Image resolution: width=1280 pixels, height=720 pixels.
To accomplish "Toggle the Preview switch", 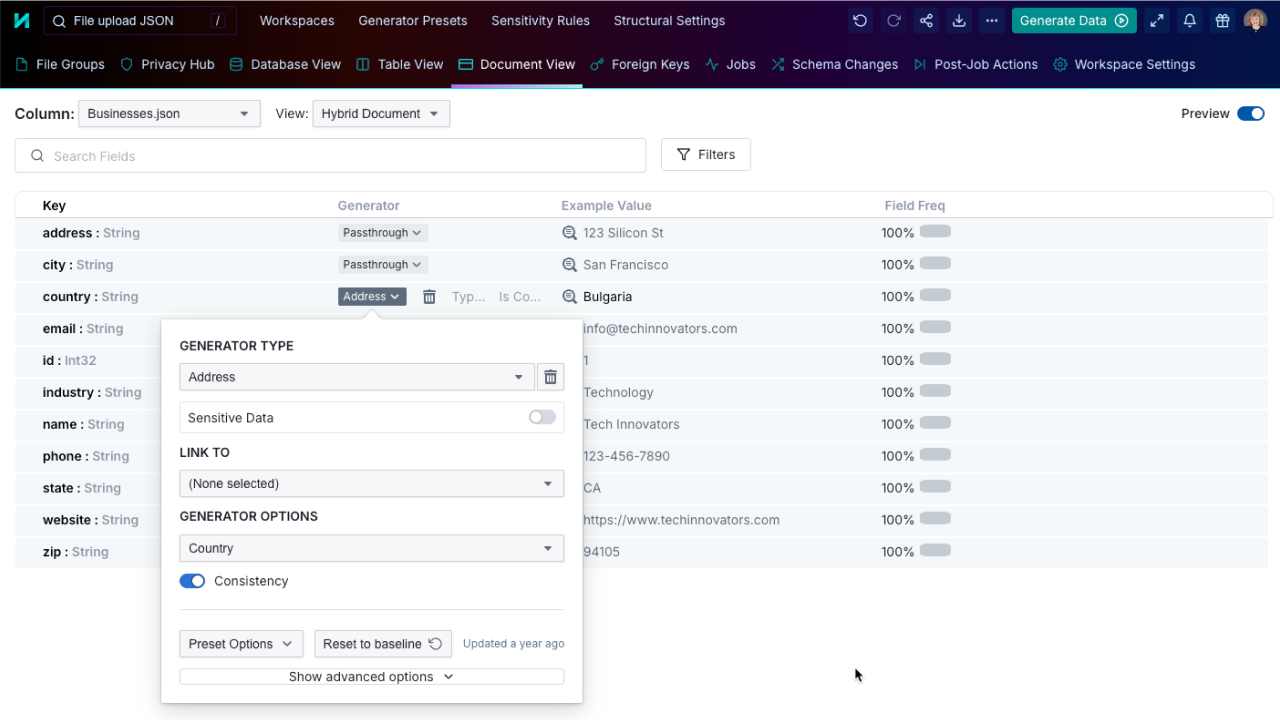I will click(1251, 114).
